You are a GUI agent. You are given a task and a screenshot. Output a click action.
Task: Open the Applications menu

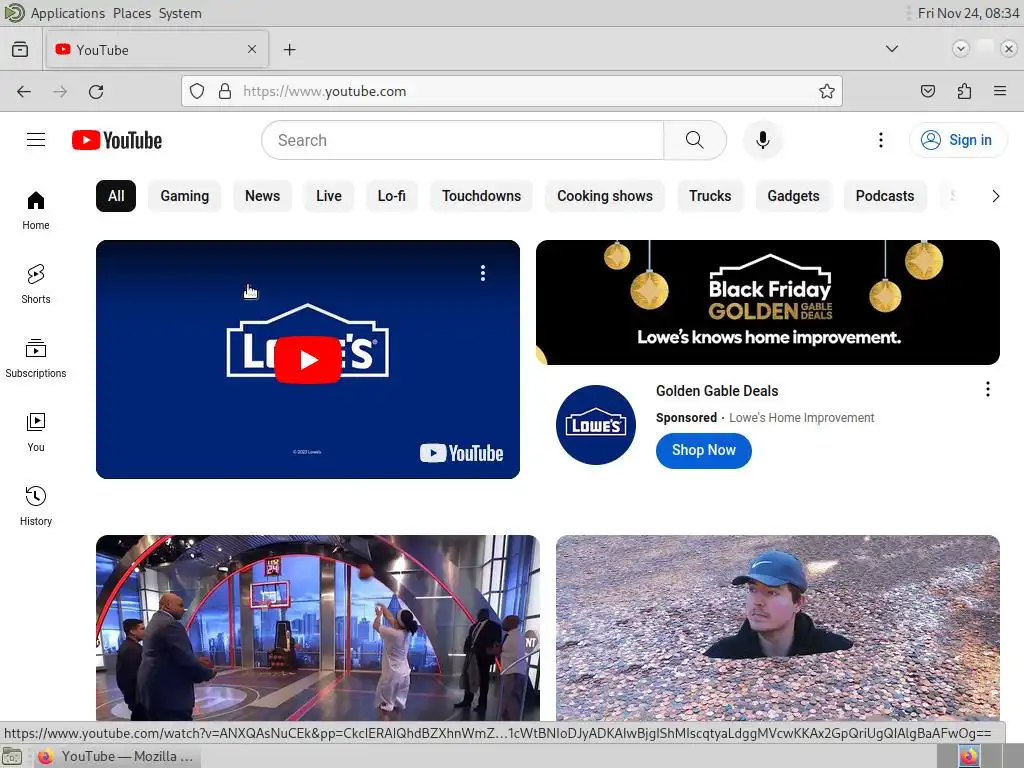tap(67, 13)
